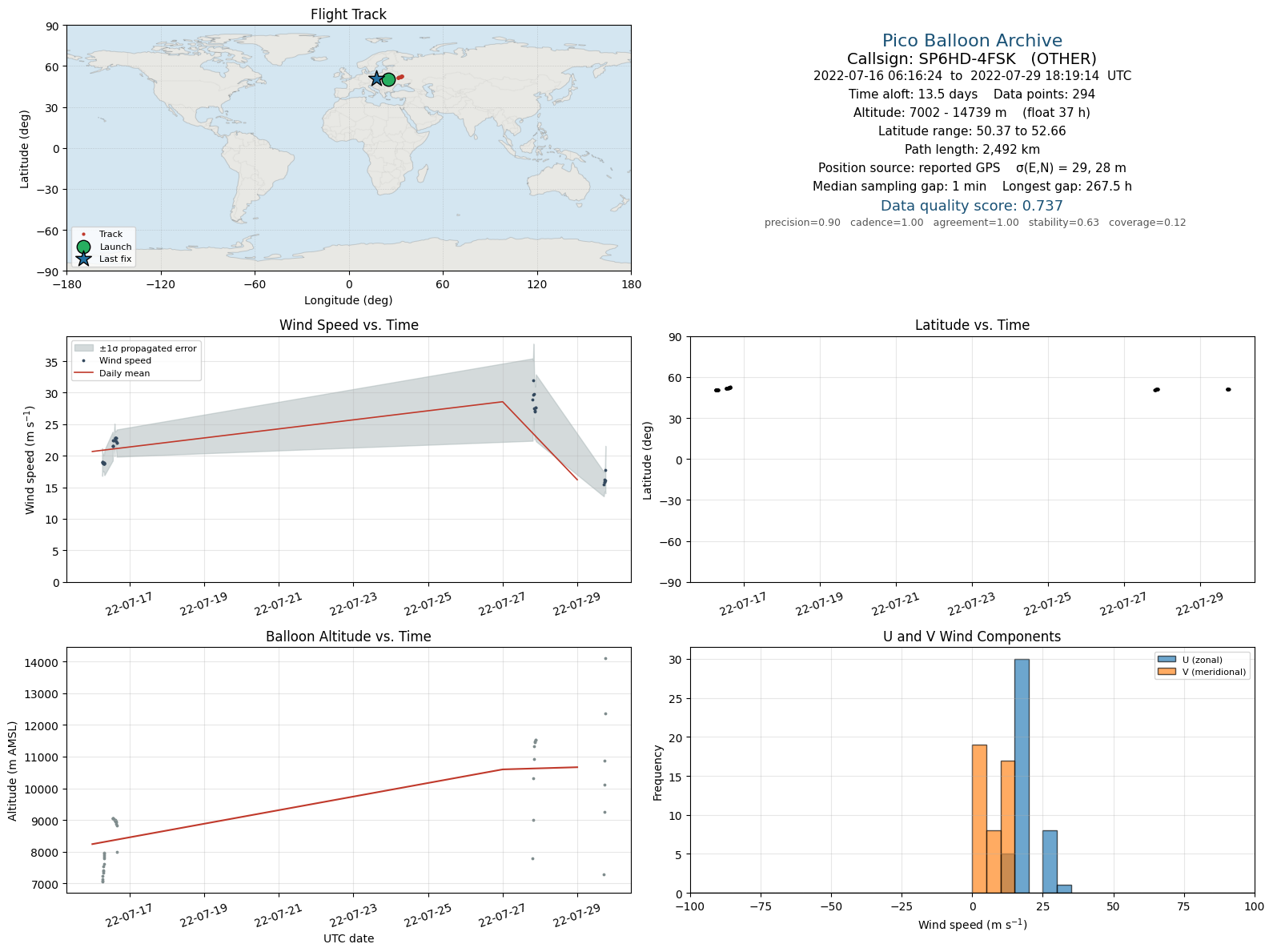Select the "Position source: reported GPS" line
The height and width of the screenshot is (952, 1273).
tap(972, 168)
